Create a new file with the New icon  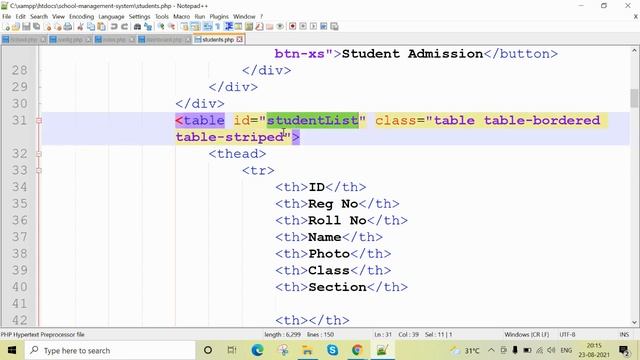point(7,27)
